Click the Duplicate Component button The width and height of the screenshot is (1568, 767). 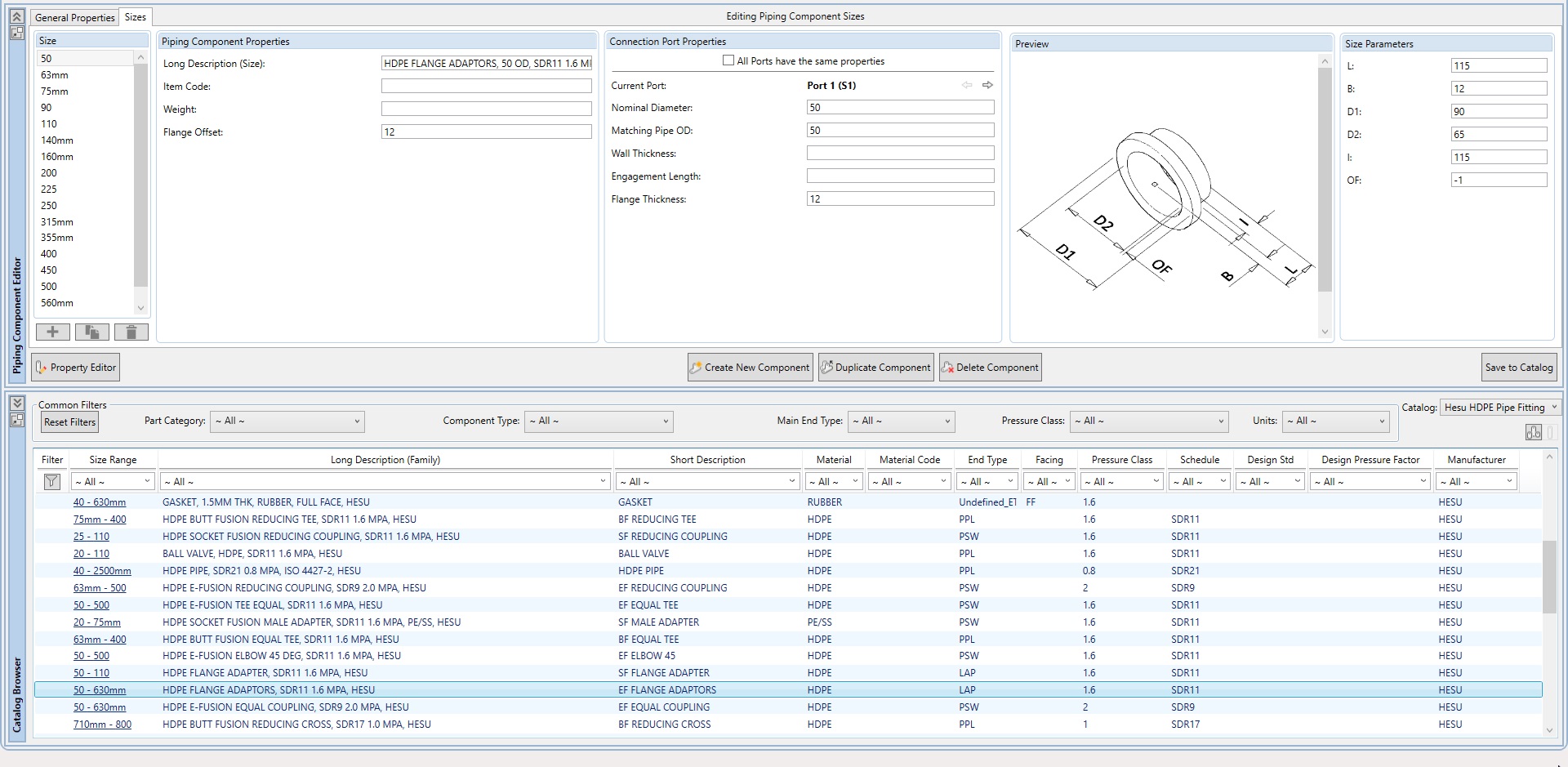875,368
